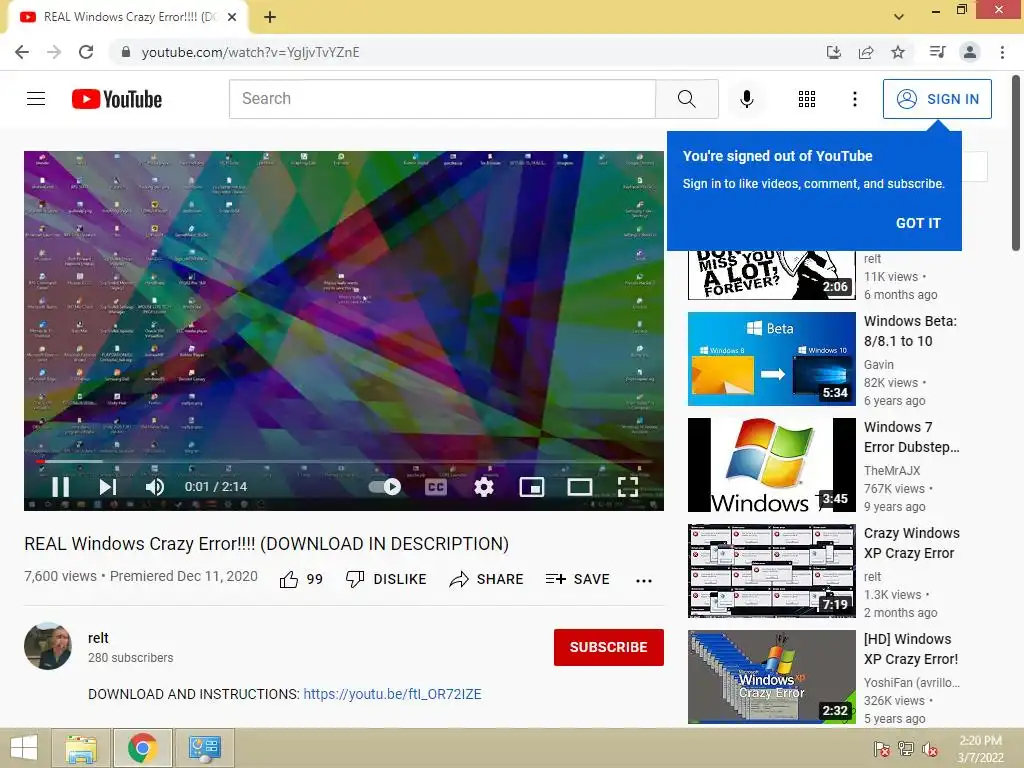Enable theater mode
Viewport: 1024px width, 768px height.
579,487
